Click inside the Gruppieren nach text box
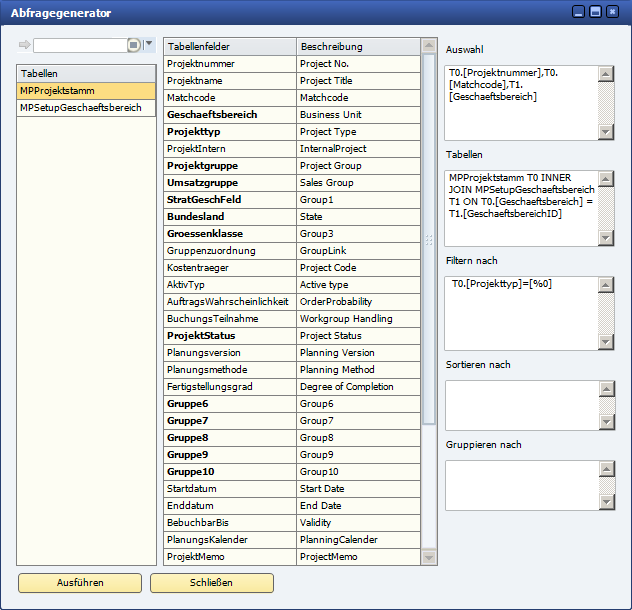Viewport: 632px width, 610px height. [x=521, y=484]
